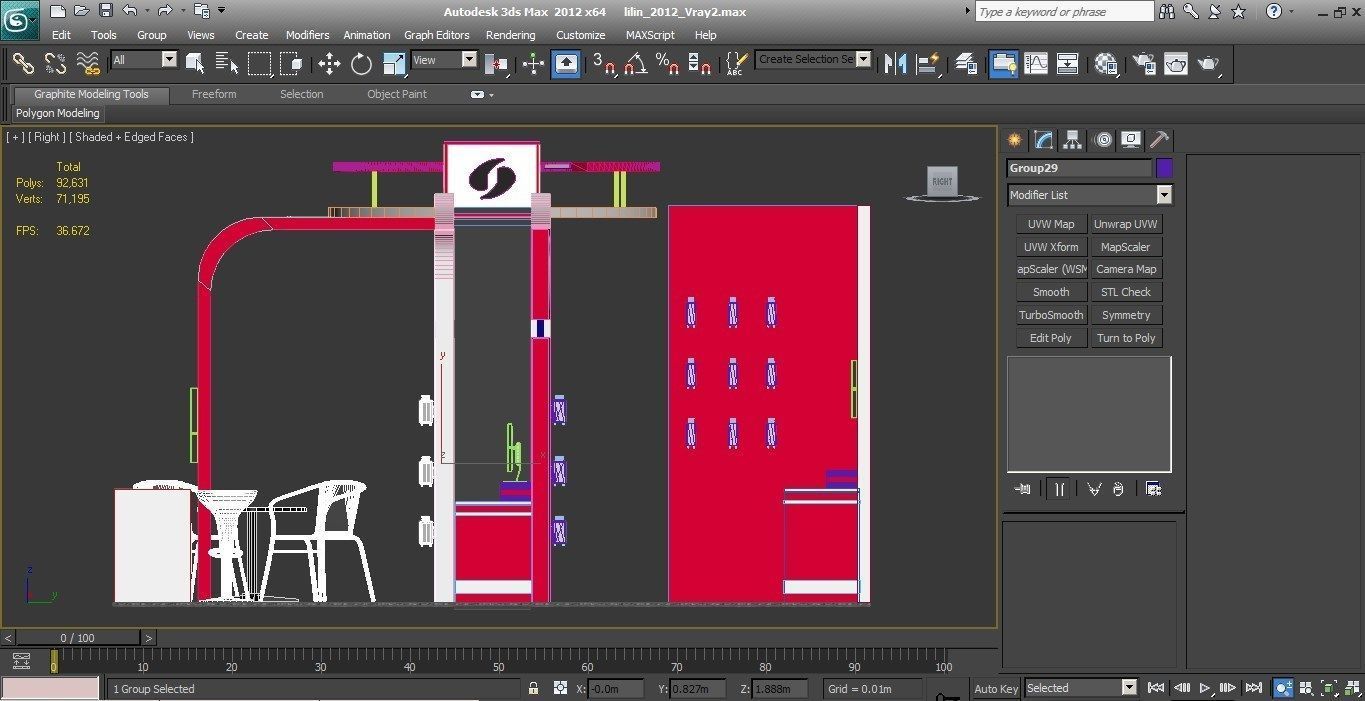Click the Group29 object color swatch

point(1164,168)
